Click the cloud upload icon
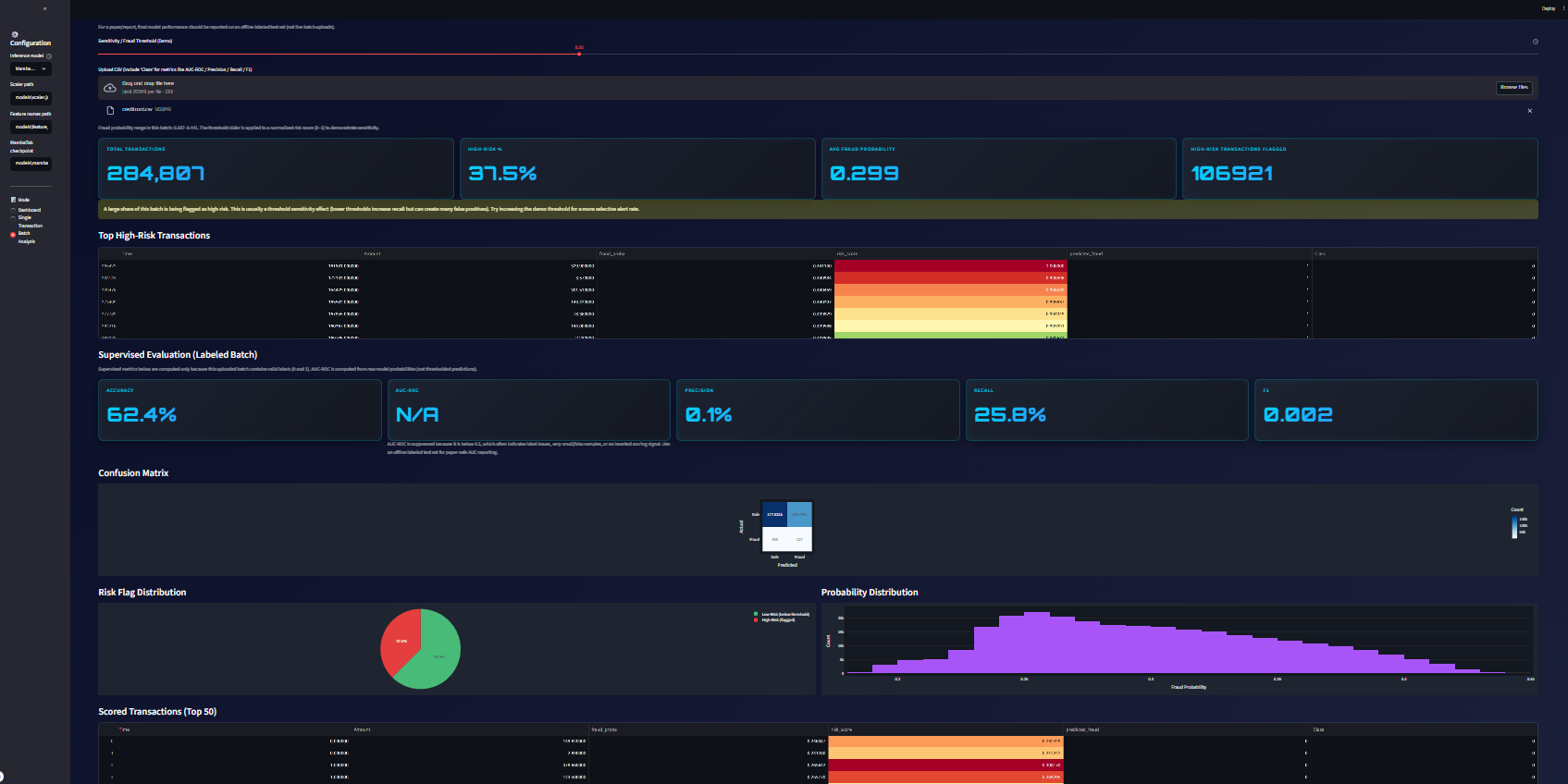This screenshot has height=784, width=1568. point(110,88)
